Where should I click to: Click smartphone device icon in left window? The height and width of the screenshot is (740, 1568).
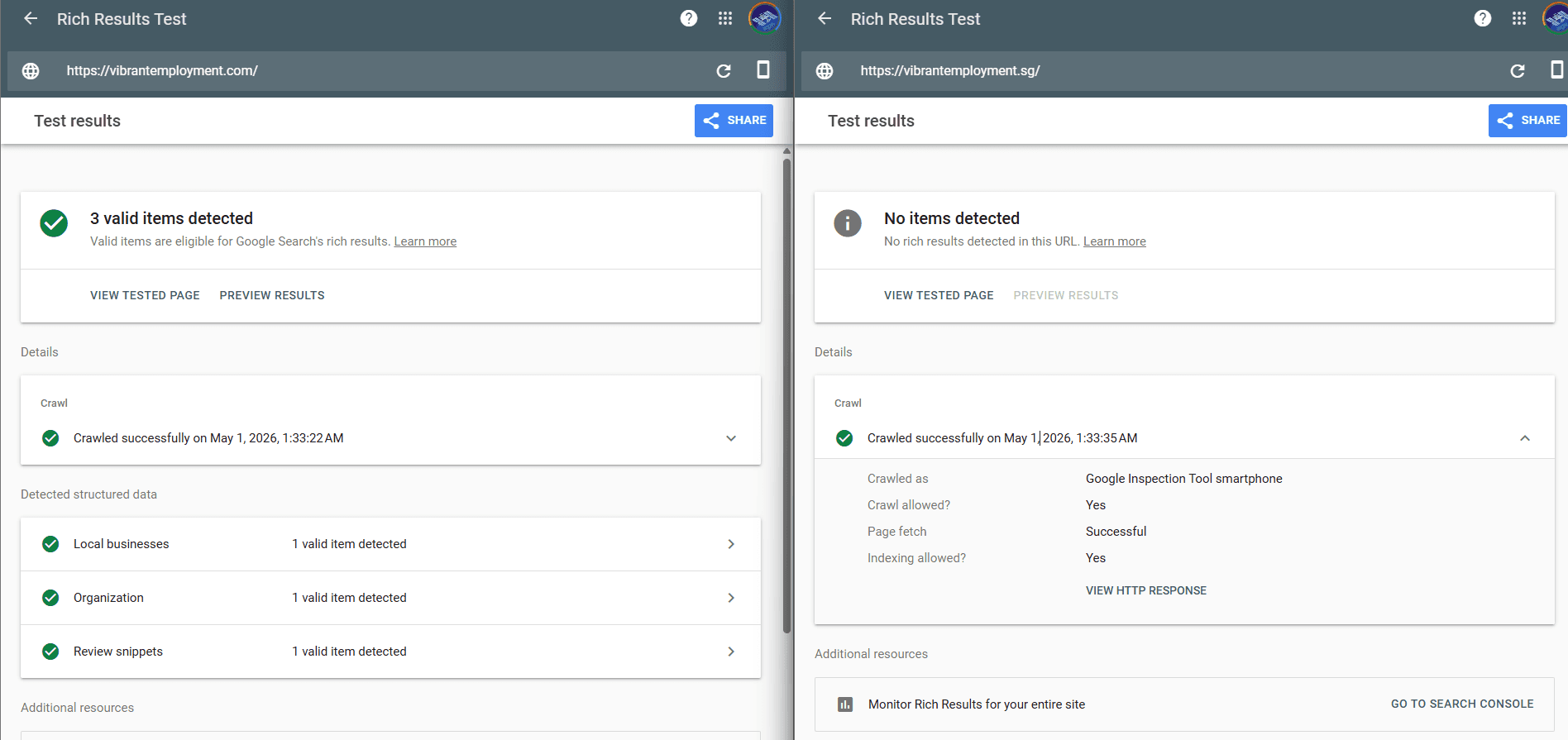click(x=763, y=70)
